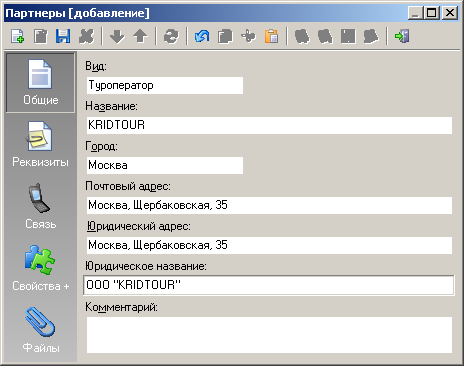This screenshot has width=464, height=366.
Task: Click the title bar text Партнеры [добавление]
Action: point(77,13)
